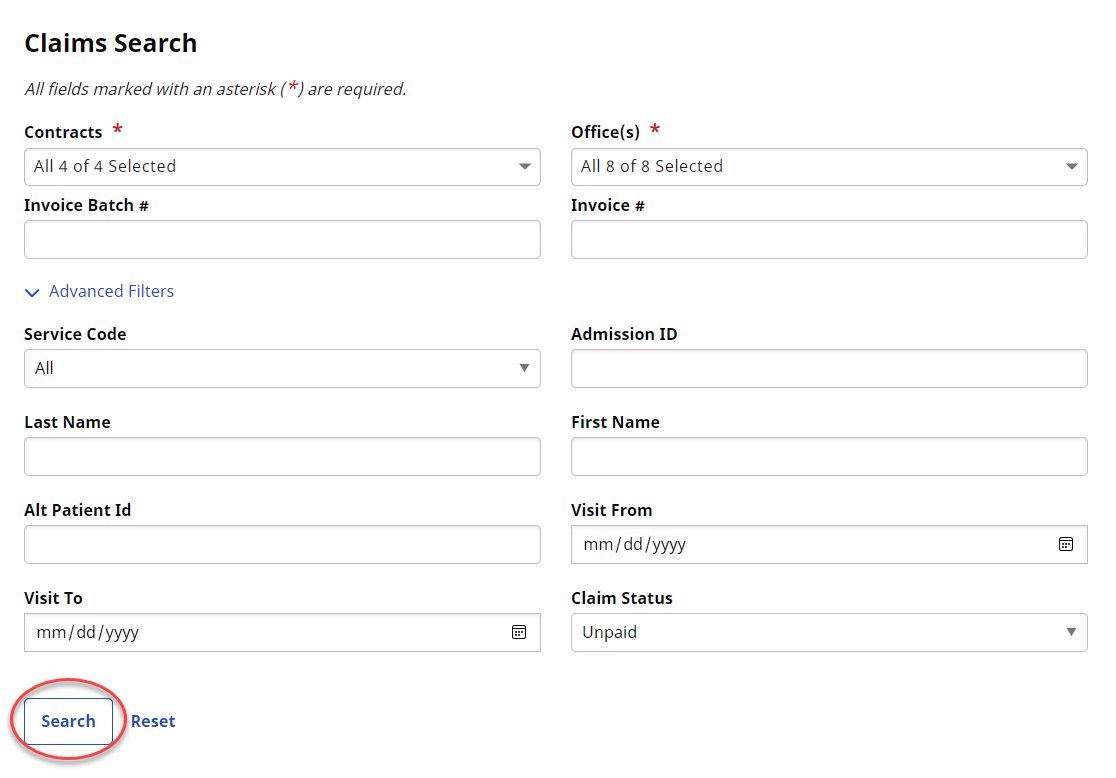Select the year segment in Visit To
Screen dimensions: 1116x778
click(122, 633)
